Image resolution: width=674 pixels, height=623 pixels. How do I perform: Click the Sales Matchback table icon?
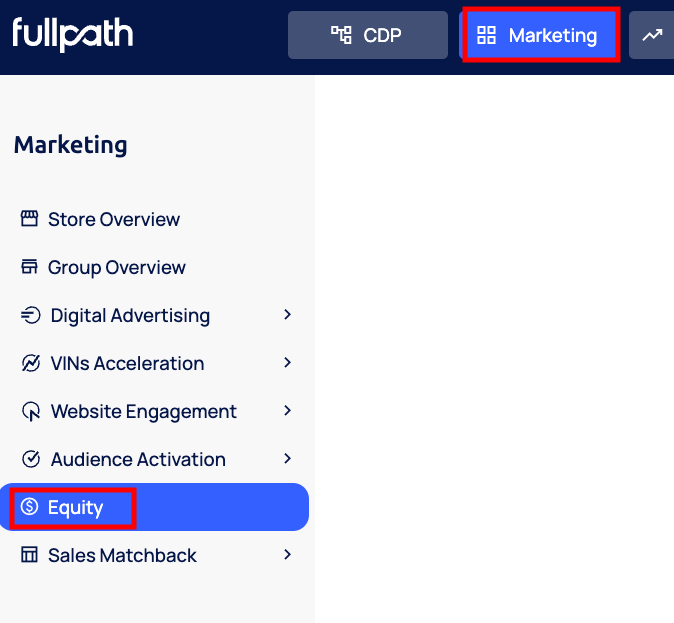coord(29,555)
